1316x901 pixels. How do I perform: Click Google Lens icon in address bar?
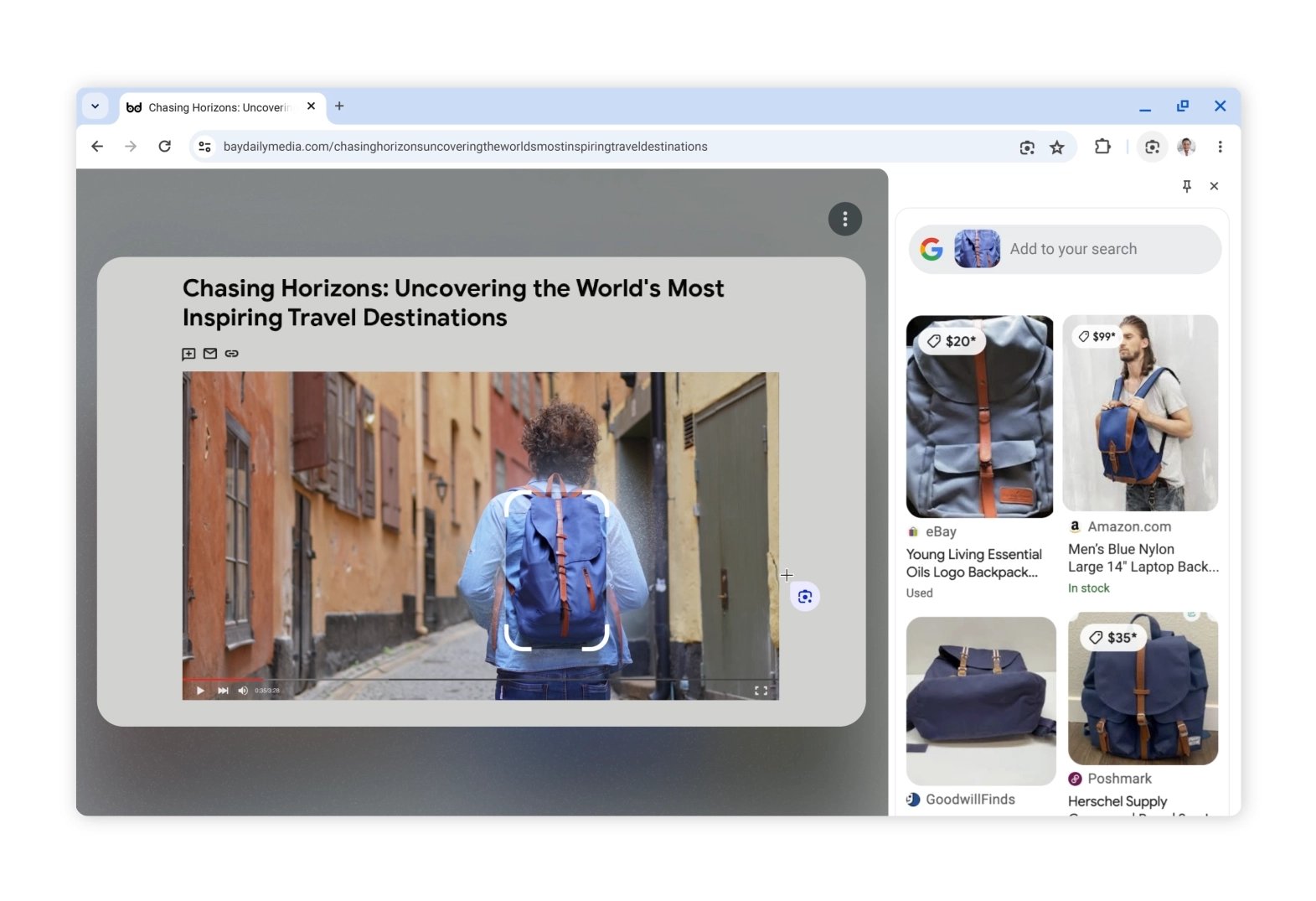1027,148
